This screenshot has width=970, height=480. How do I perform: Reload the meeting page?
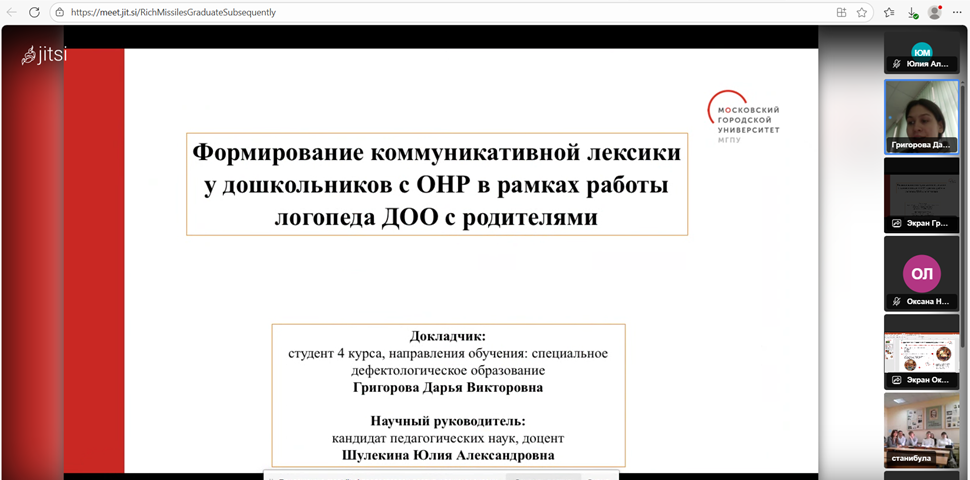click(34, 12)
